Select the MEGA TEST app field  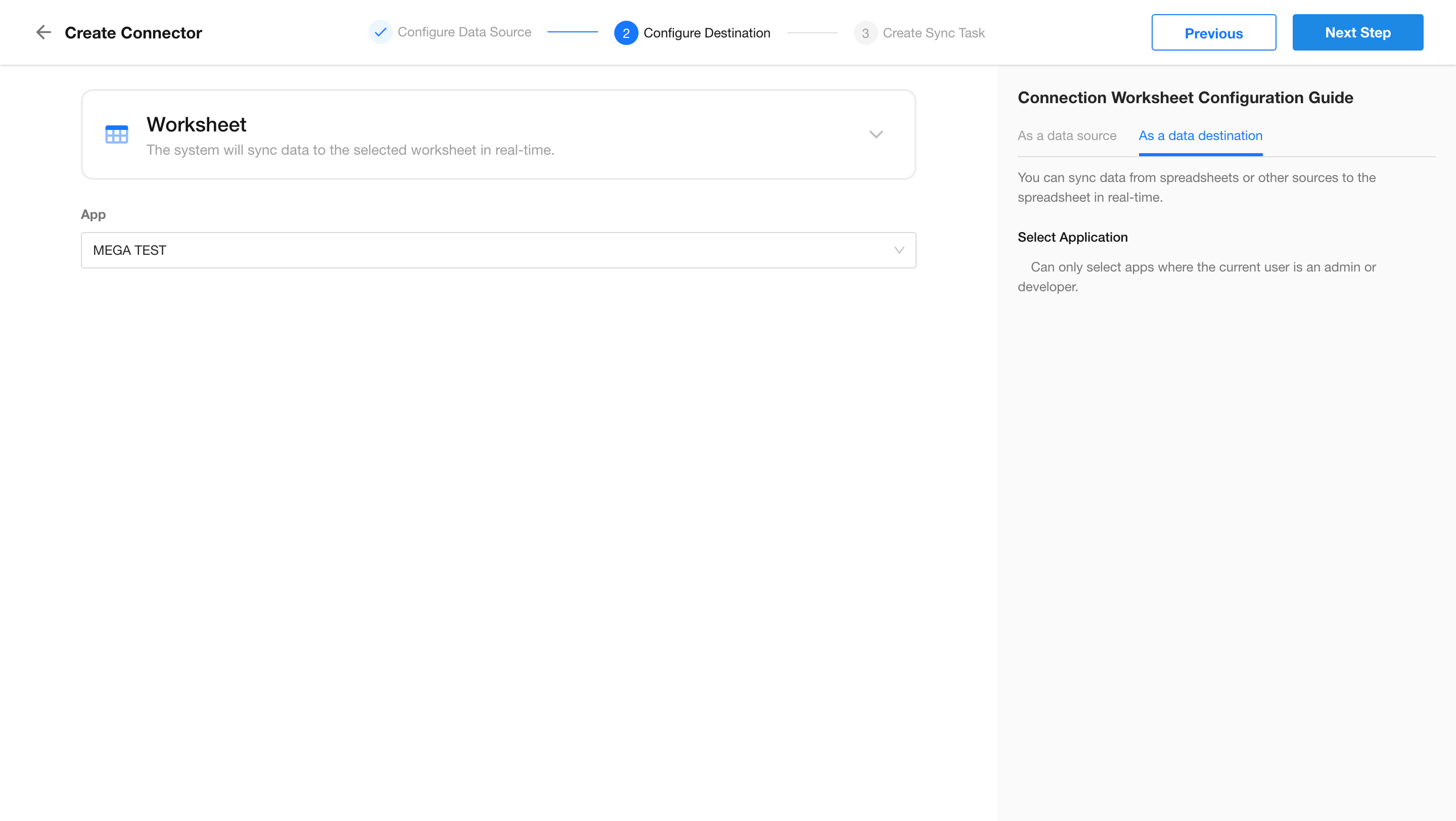click(486, 250)
